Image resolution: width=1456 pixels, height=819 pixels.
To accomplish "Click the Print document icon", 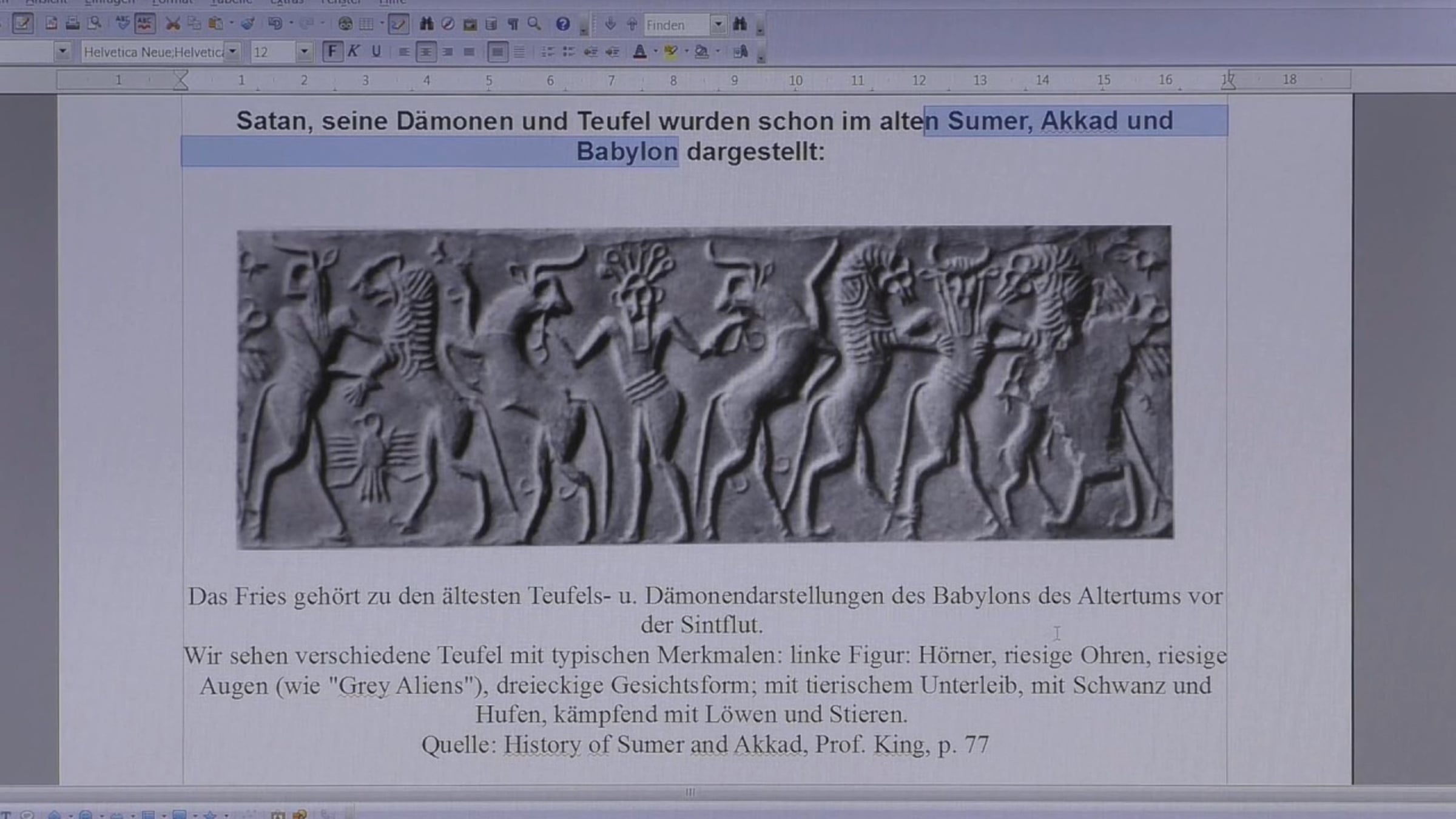I will tap(73, 24).
